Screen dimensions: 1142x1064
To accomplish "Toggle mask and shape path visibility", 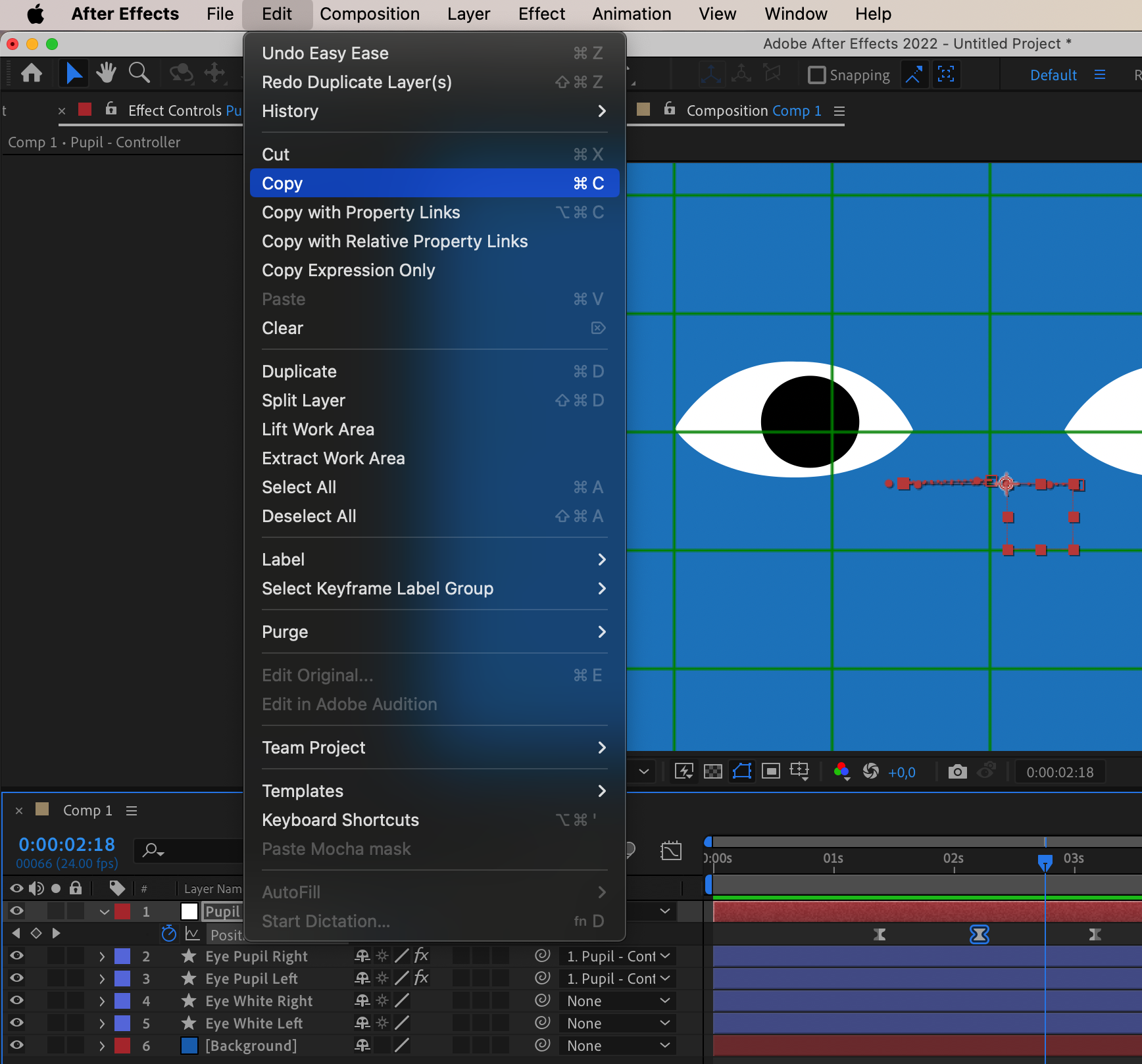I will tap(742, 771).
